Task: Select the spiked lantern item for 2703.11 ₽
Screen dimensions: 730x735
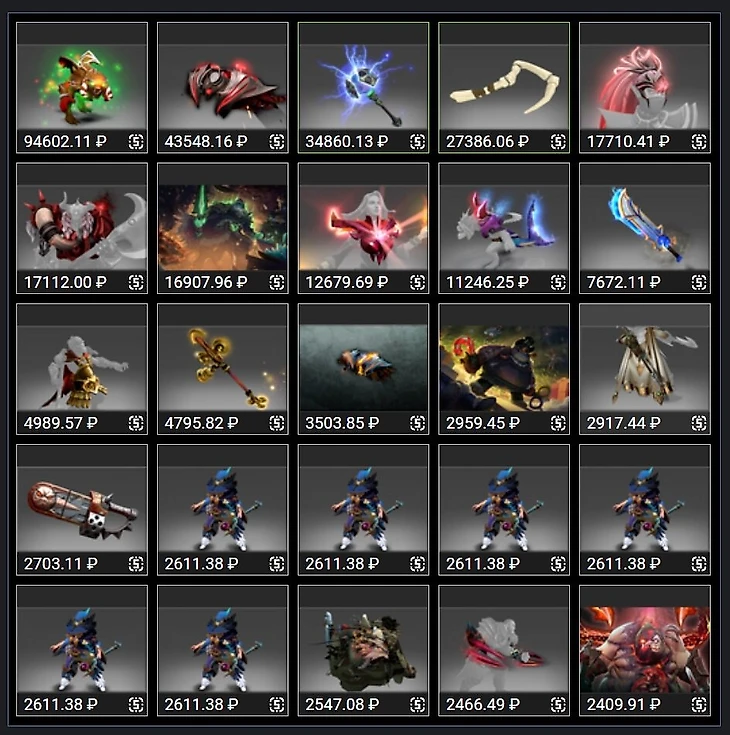Action: pyautogui.click(x=82, y=510)
